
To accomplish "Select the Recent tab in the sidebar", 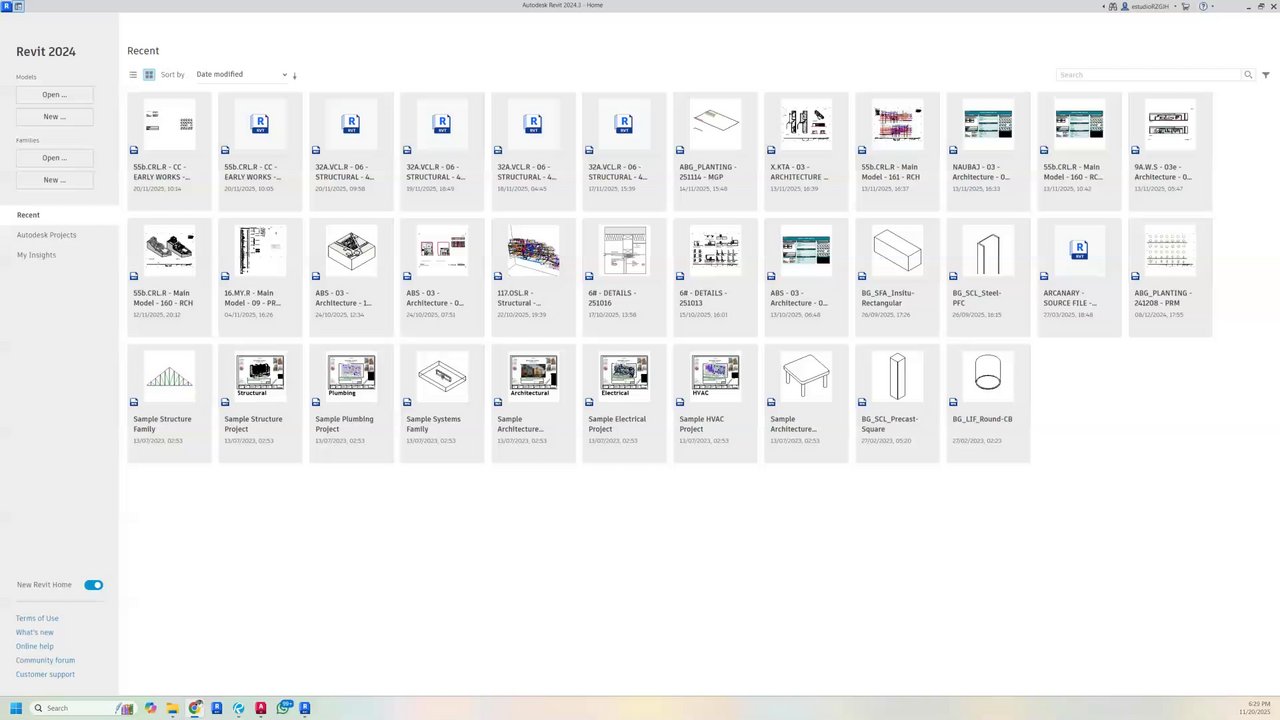I will (28, 215).
